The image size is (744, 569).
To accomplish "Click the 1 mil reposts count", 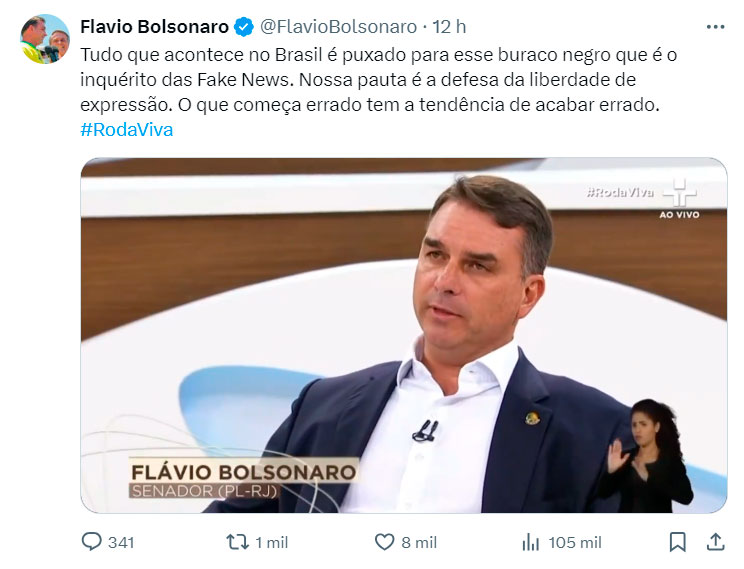I will pyautogui.click(x=271, y=542).
